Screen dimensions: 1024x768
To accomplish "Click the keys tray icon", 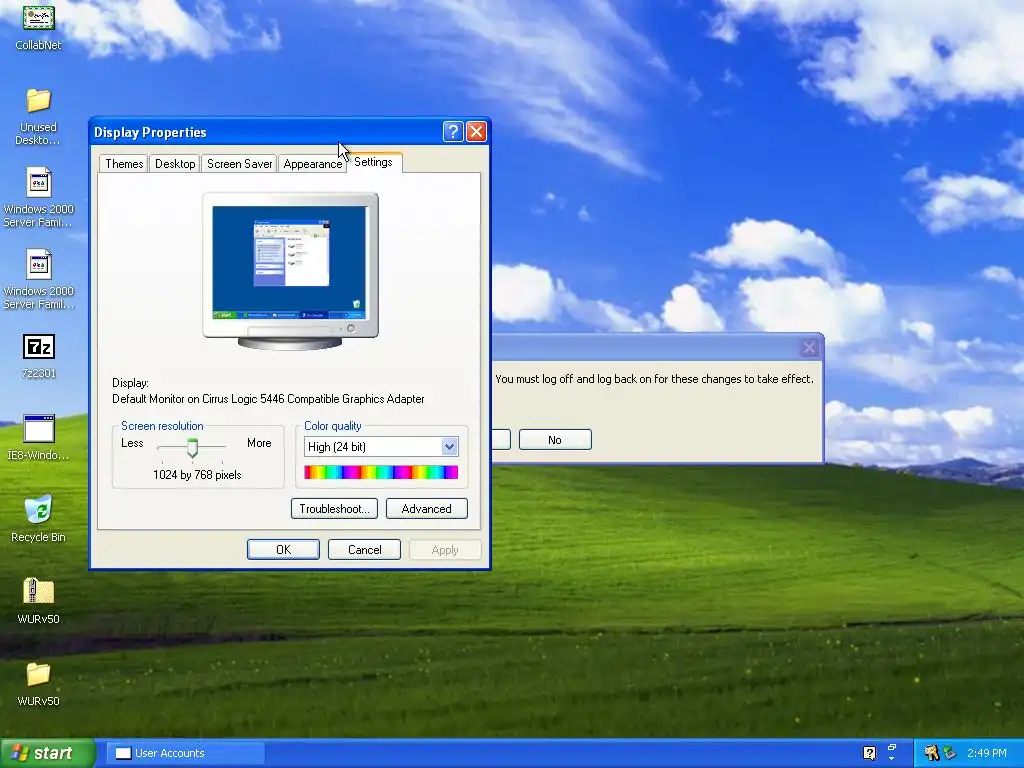I will (931, 753).
